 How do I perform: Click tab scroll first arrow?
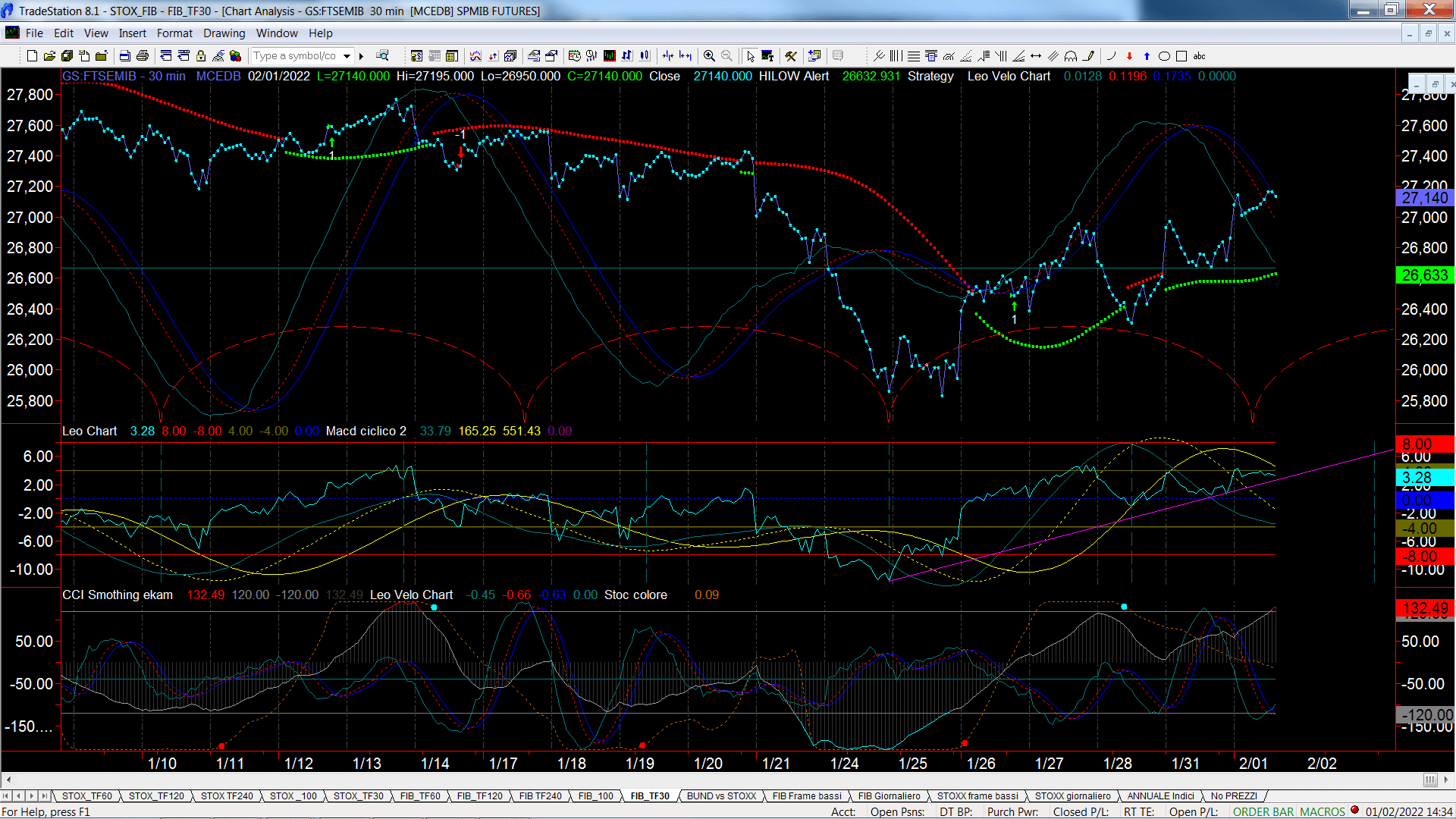click(6, 796)
